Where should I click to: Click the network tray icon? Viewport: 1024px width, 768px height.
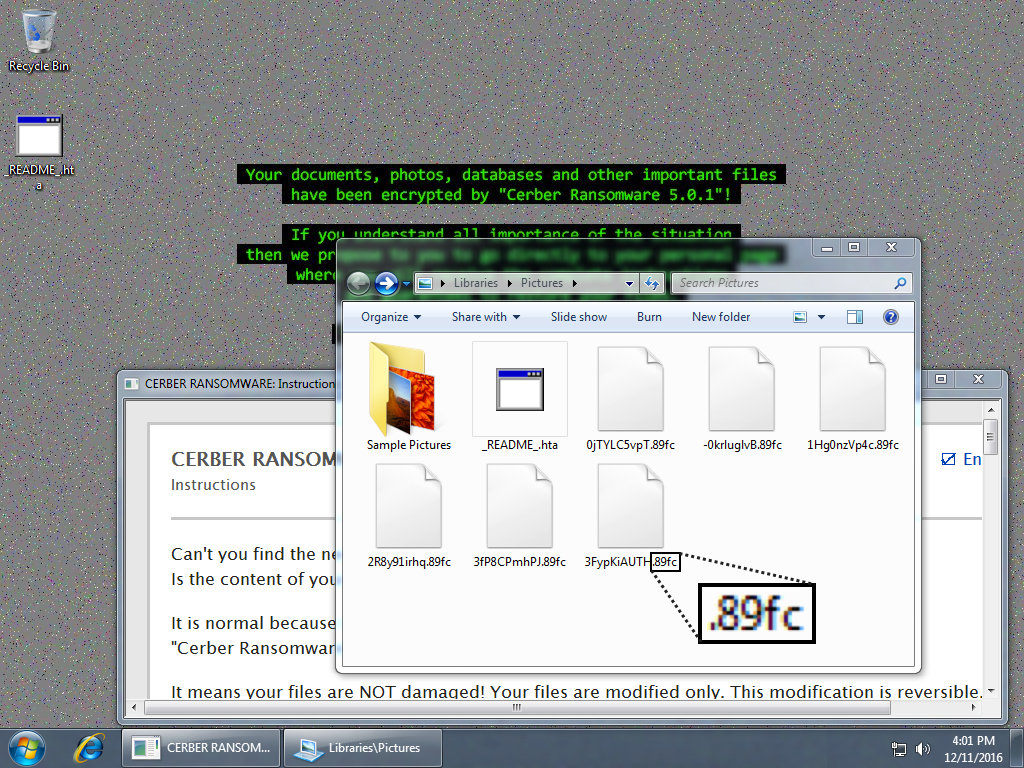pyautogui.click(x=899, y=749)
